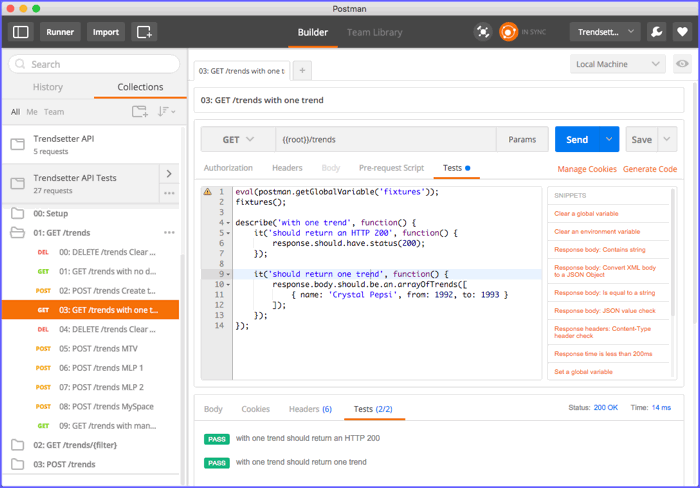Screen dimensions: 700x488
Task: Open the Save button dropdown arrow
Action: [x=667, y=139]
